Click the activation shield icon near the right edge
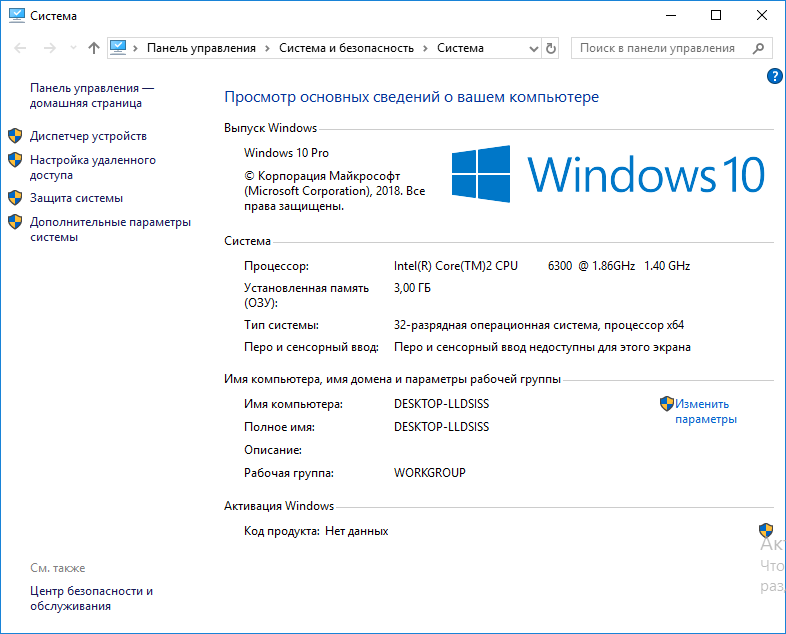 (766, 530)
